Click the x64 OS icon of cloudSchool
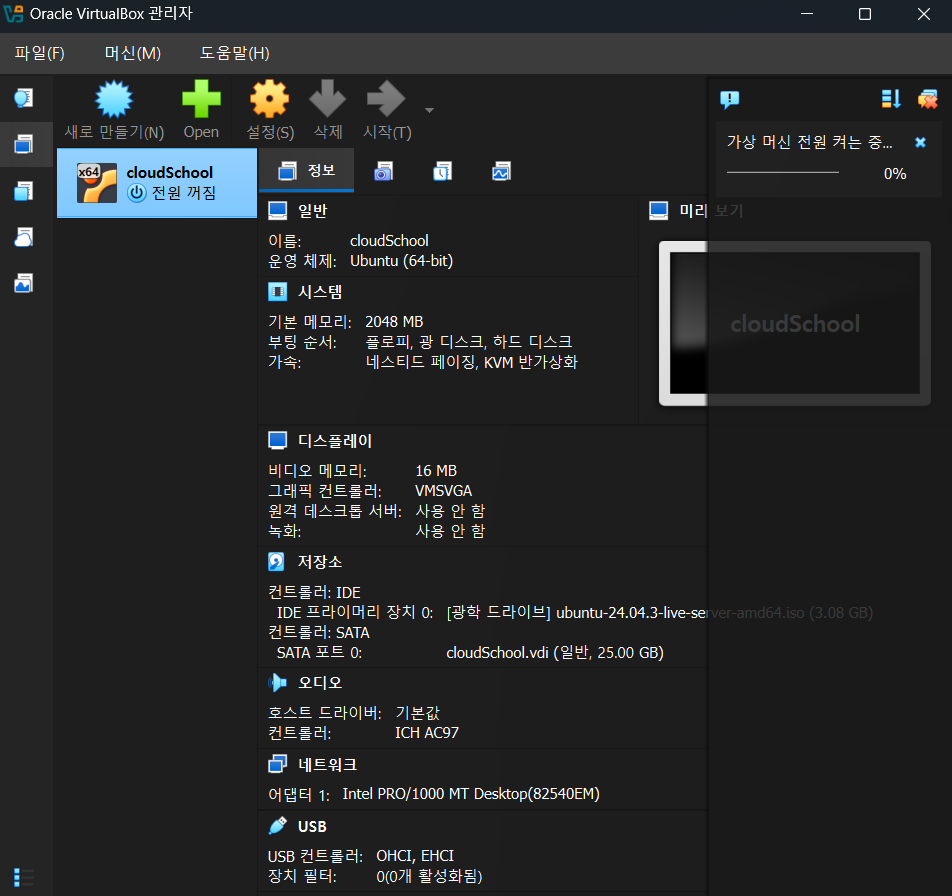 pos(97,183)
